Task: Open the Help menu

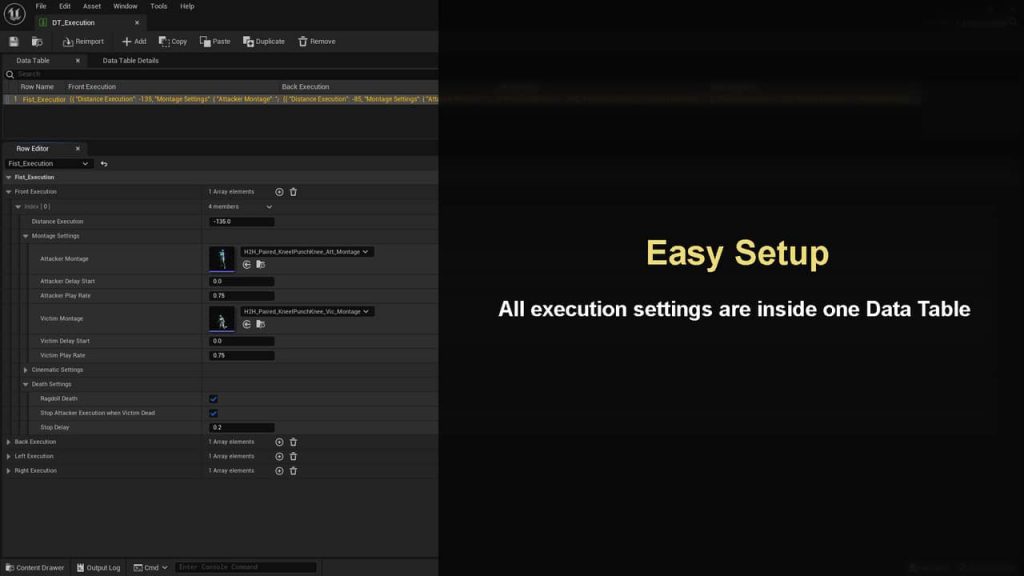Action: 187,7
